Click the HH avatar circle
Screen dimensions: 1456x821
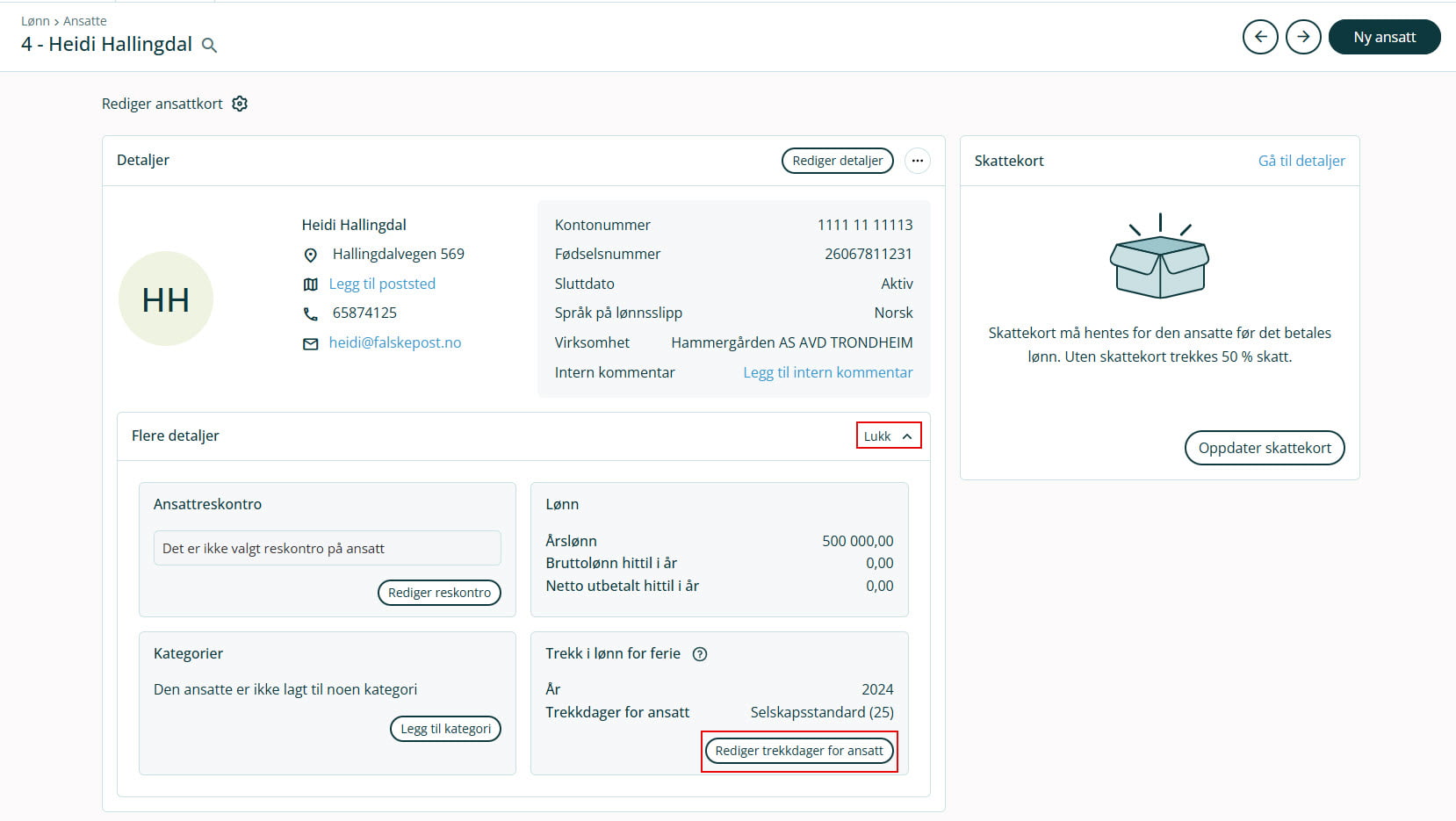tap(166, 299)
